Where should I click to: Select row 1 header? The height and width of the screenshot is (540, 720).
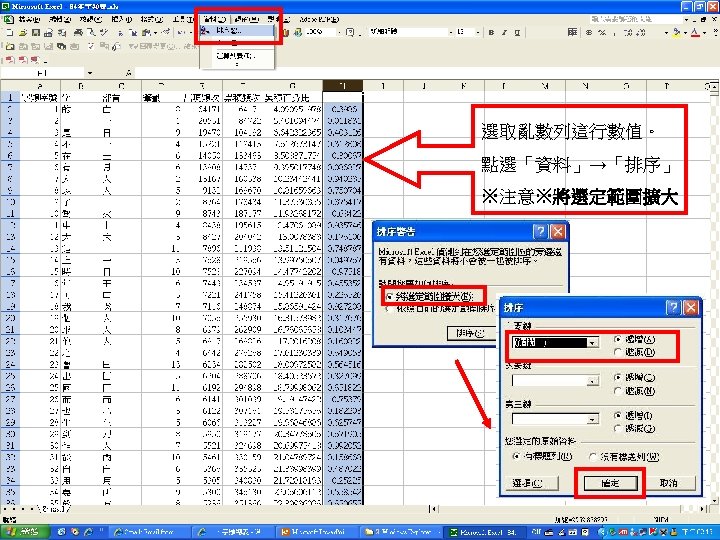(10, 97)
